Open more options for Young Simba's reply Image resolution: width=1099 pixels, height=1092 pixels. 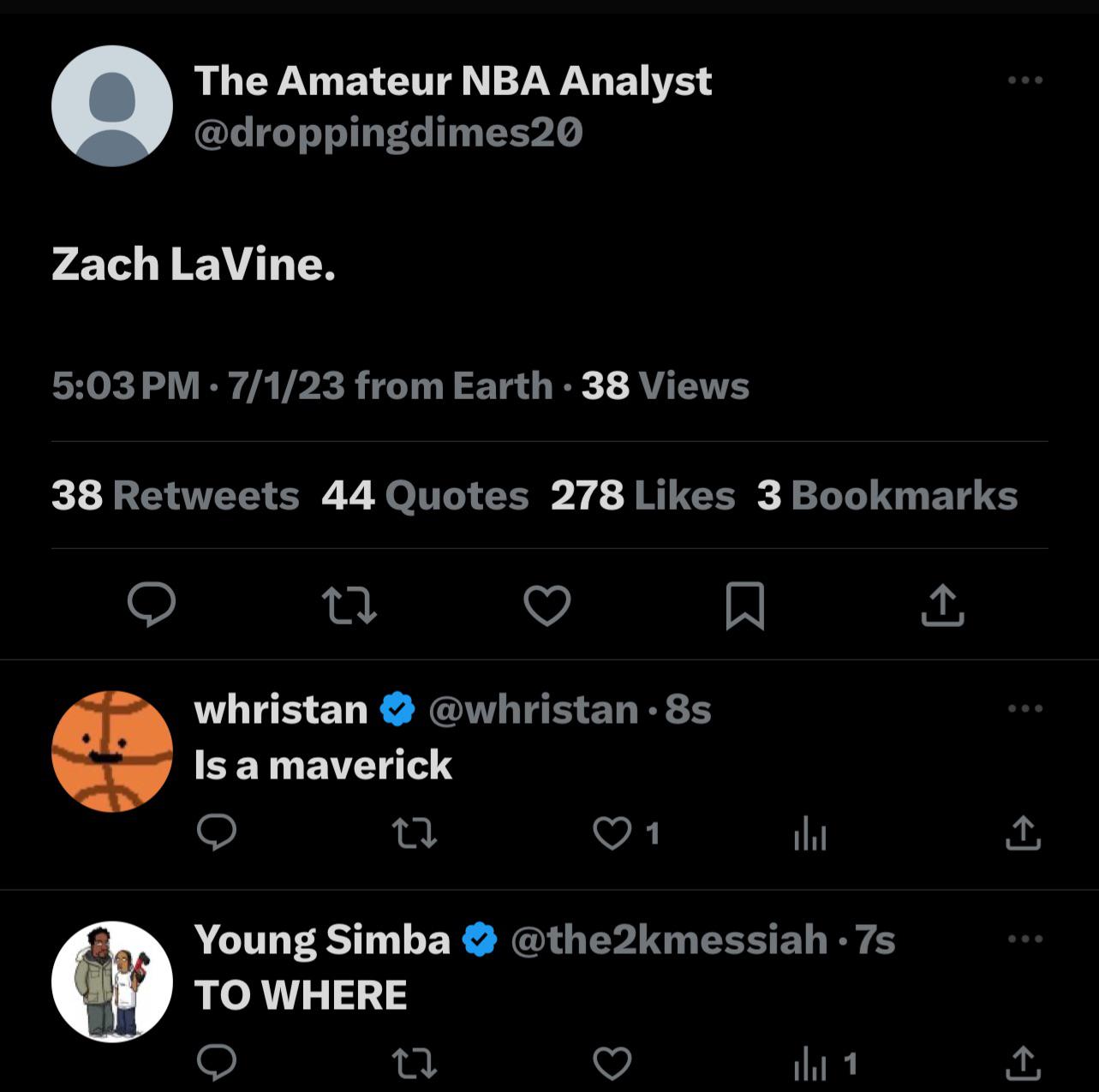[1024, 939]
